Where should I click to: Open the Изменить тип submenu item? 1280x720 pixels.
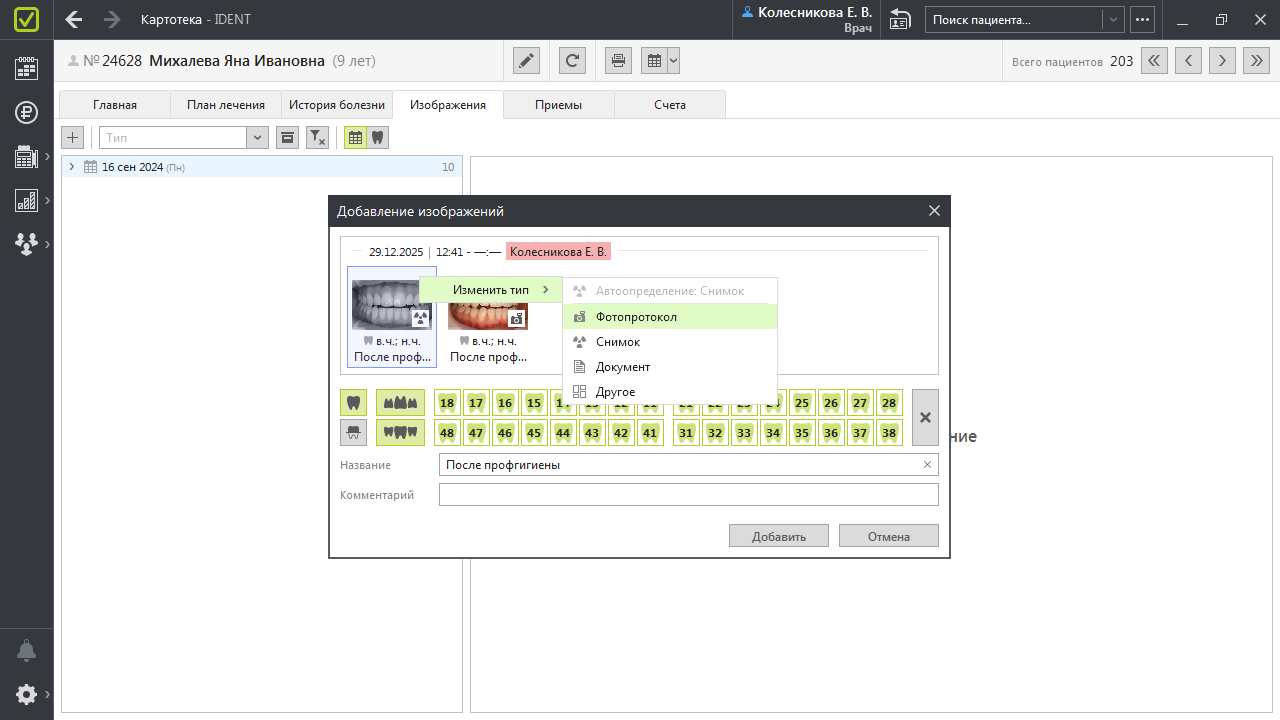point(490,290)
